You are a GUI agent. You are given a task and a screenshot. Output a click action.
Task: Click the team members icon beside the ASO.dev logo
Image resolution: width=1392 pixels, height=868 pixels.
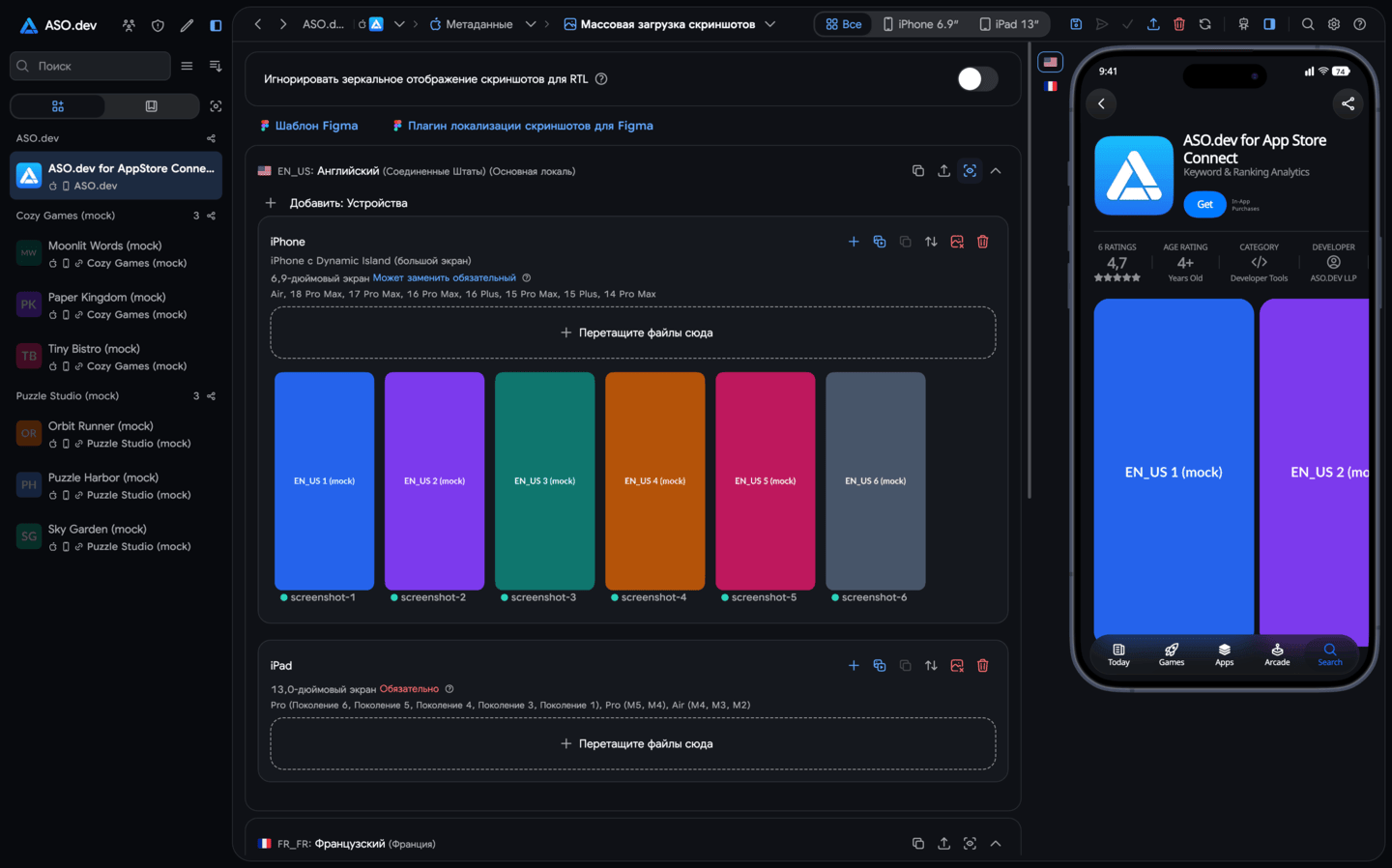129,25
